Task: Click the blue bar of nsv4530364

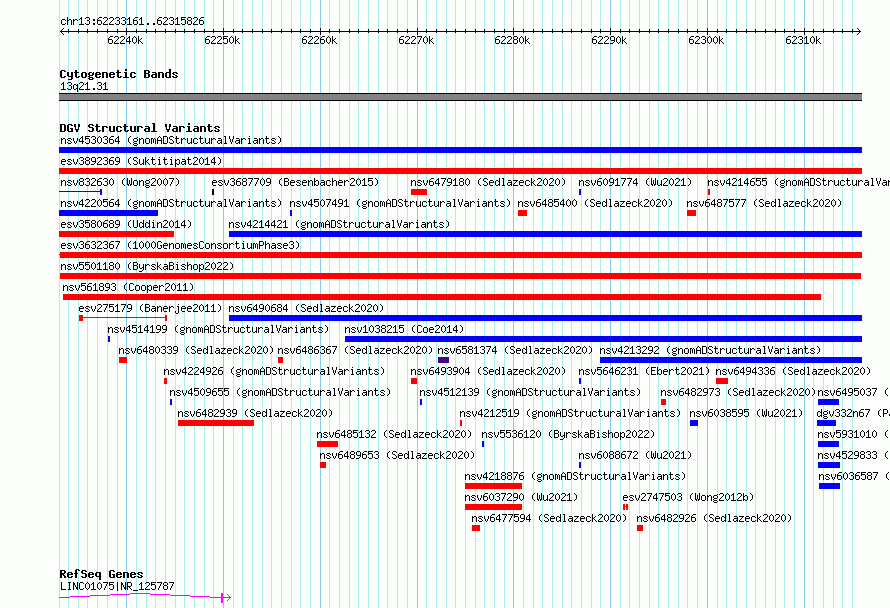Action: click(460, 150)
